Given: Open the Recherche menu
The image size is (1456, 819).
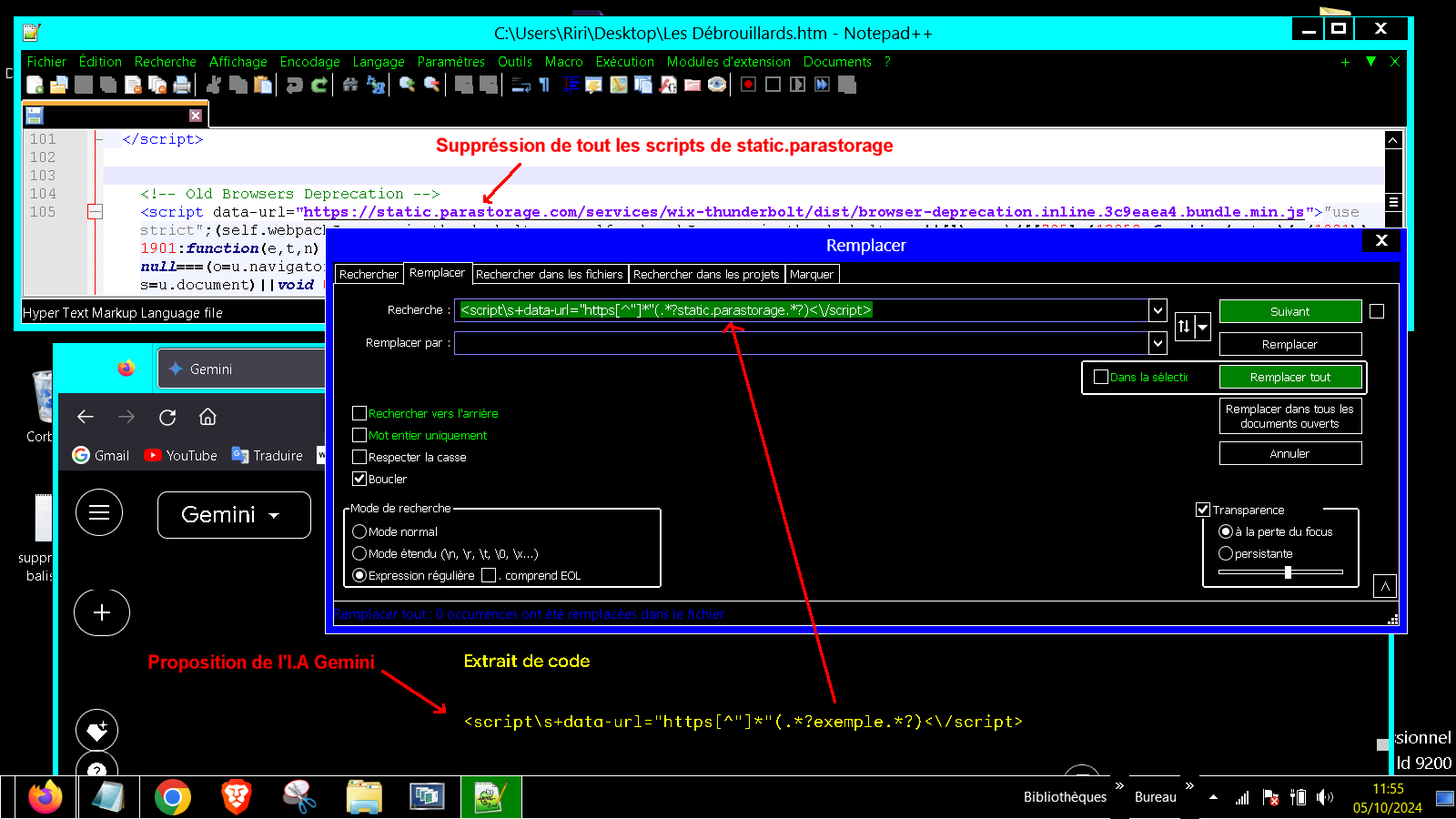Looking at the screenshot, I should tap(166, 62).
